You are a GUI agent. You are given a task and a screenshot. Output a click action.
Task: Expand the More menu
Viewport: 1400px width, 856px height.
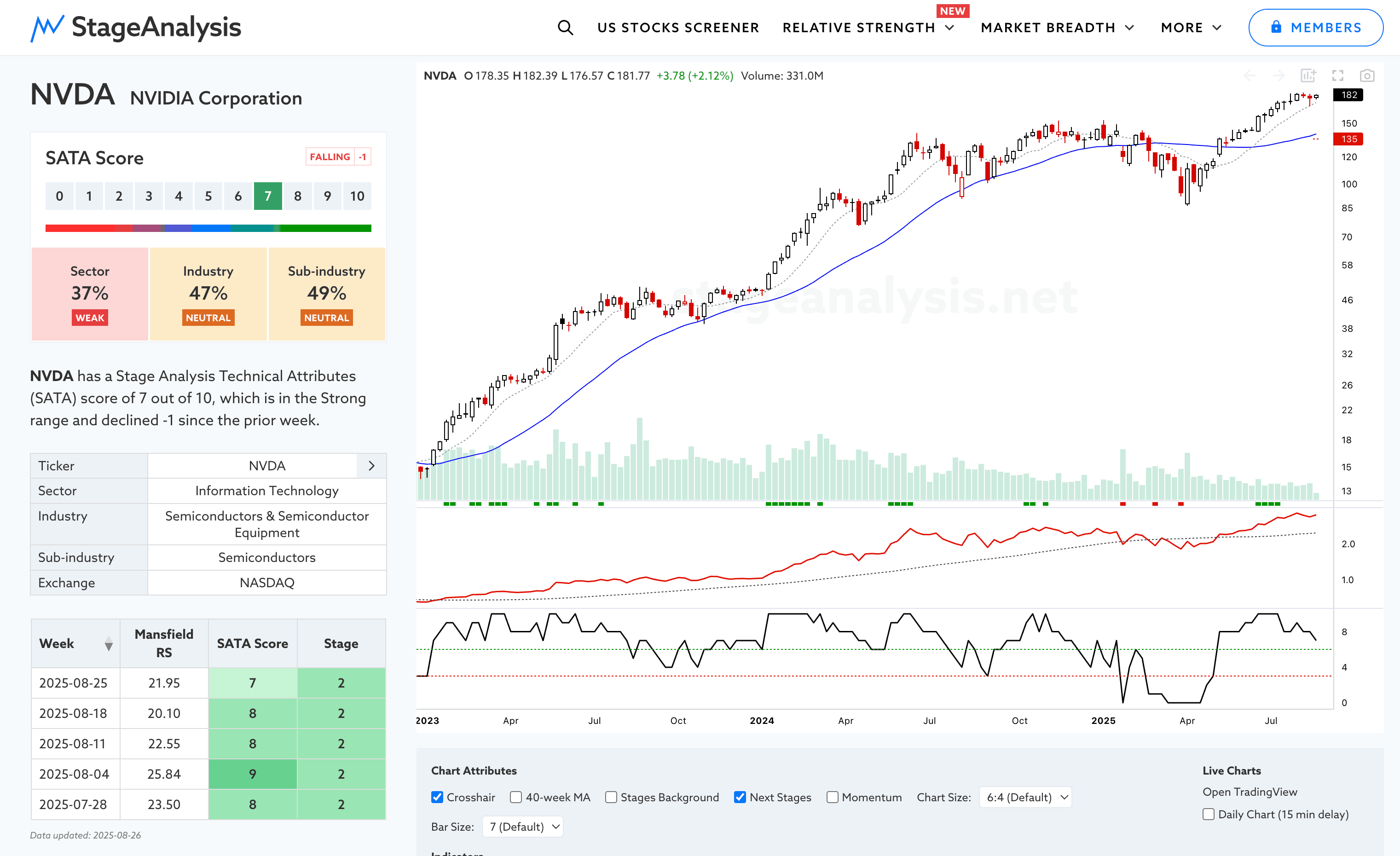(x=1192, y=27)
